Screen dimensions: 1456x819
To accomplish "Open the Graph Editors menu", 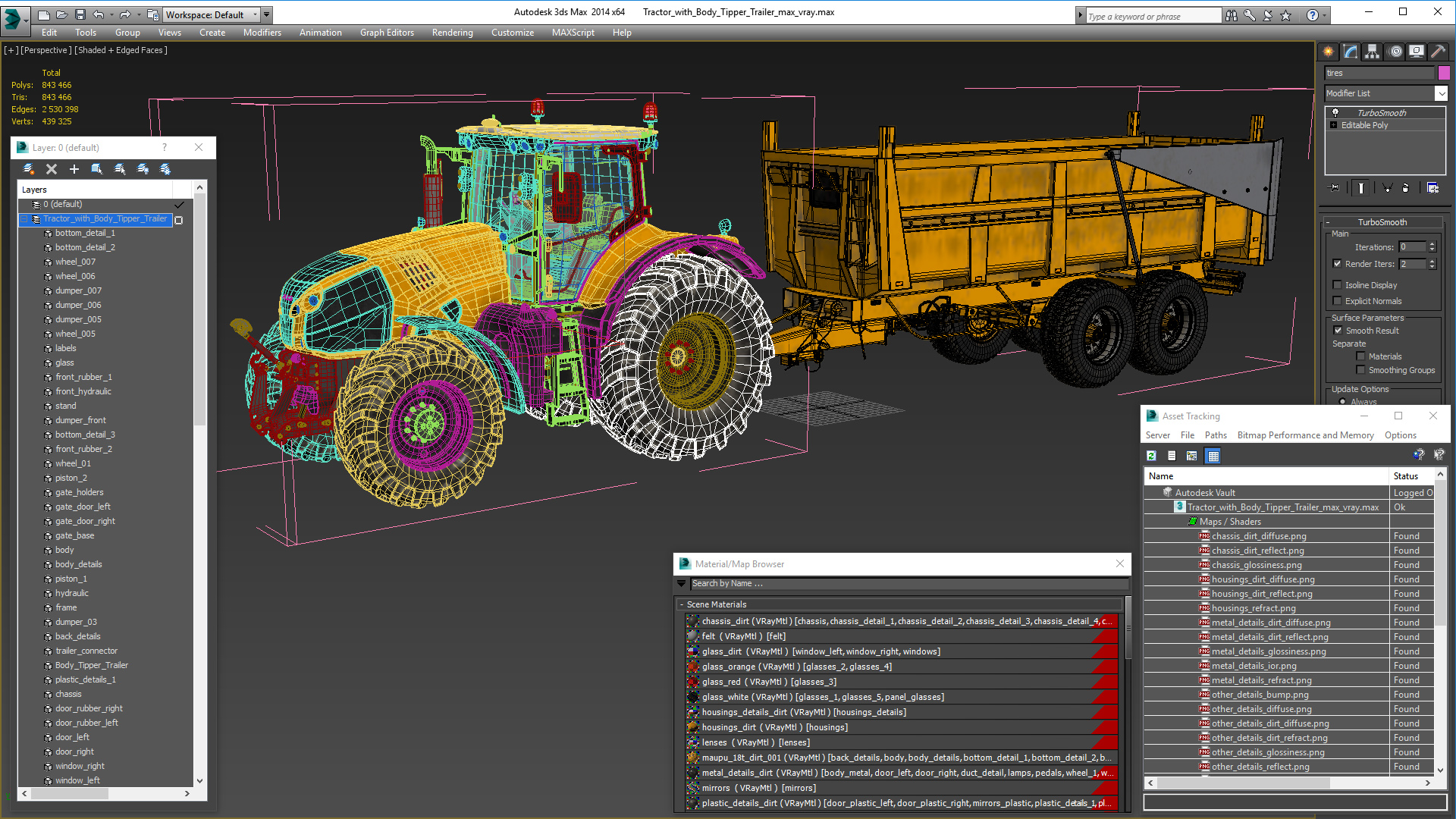I will pyautogui.click(x=387, y=33).
